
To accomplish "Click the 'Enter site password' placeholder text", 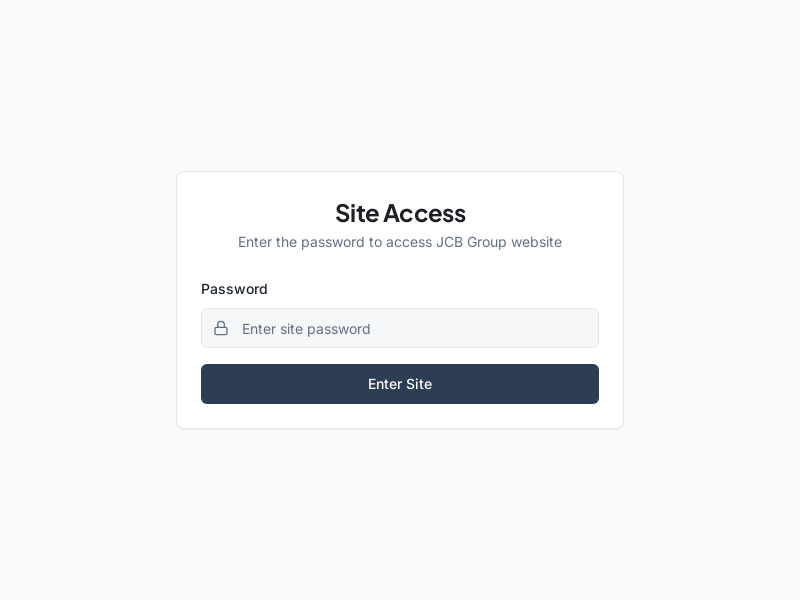I will (306, 329).
